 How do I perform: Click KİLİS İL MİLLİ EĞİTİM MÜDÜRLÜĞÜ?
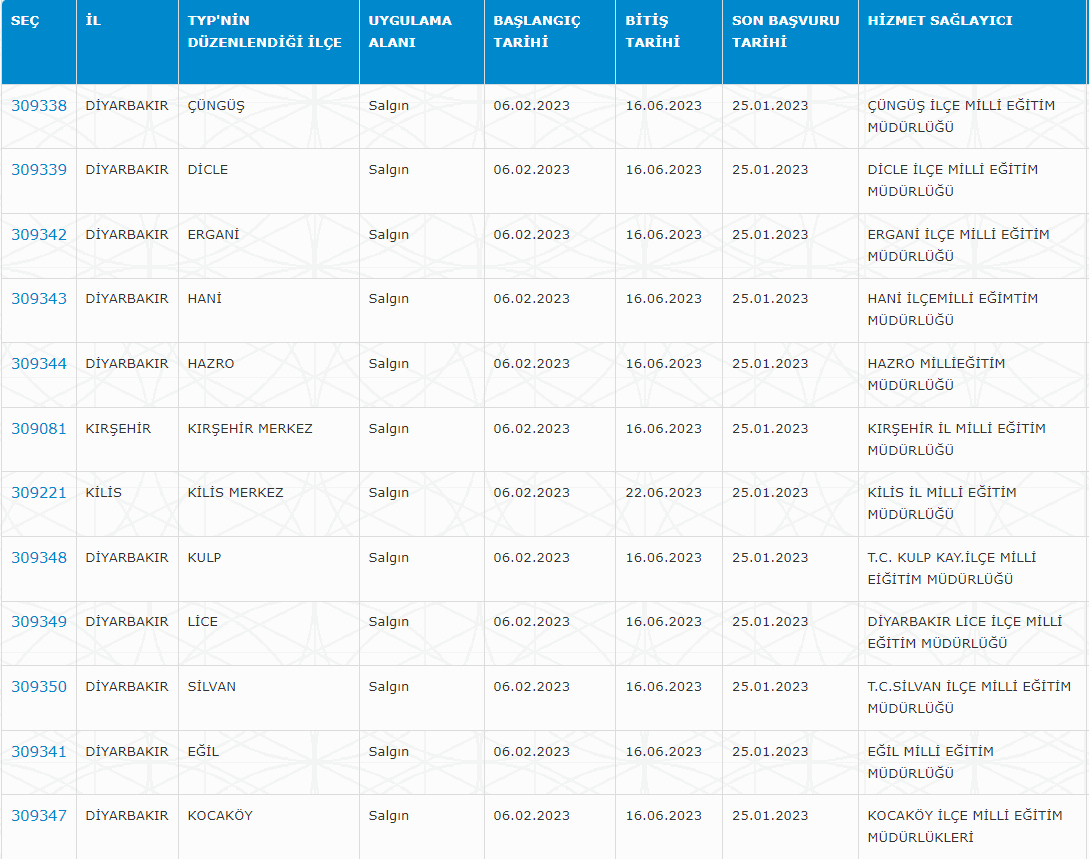(x=942, y=503)
